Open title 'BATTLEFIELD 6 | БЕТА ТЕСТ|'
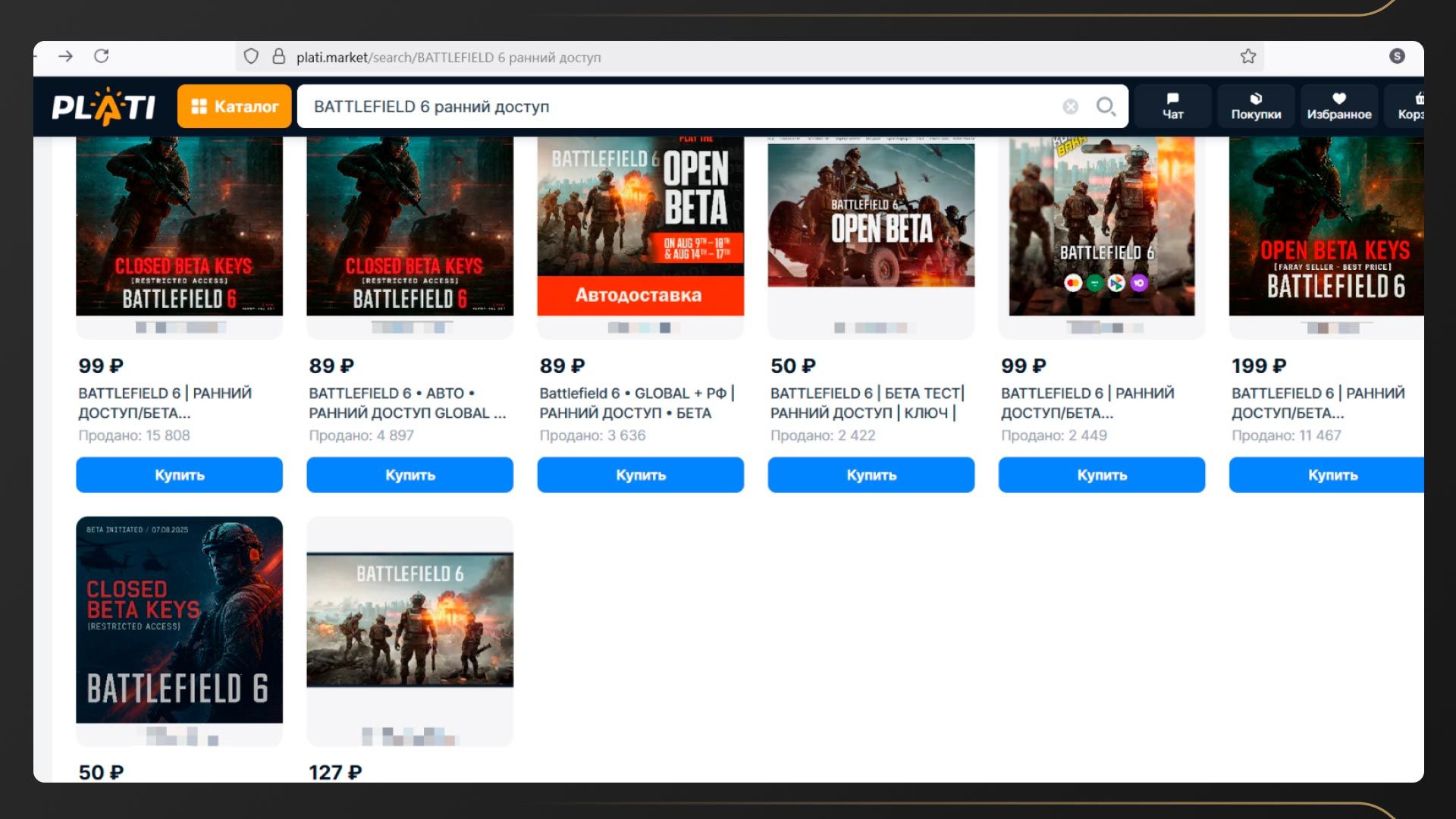The image size is (1456, 819). pyautogui.click(x=868, y=403)
